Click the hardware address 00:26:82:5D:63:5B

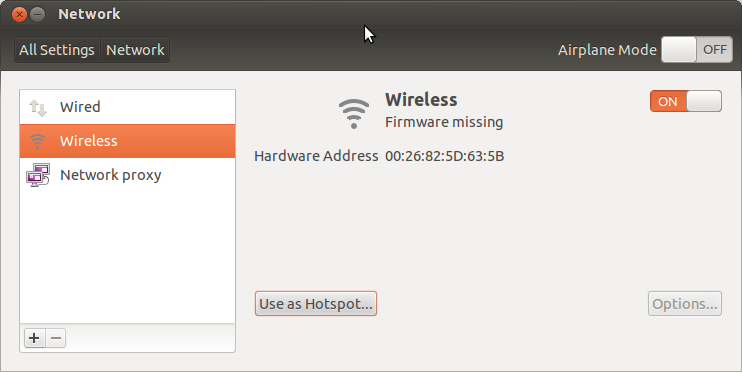[x=444, y=156]
